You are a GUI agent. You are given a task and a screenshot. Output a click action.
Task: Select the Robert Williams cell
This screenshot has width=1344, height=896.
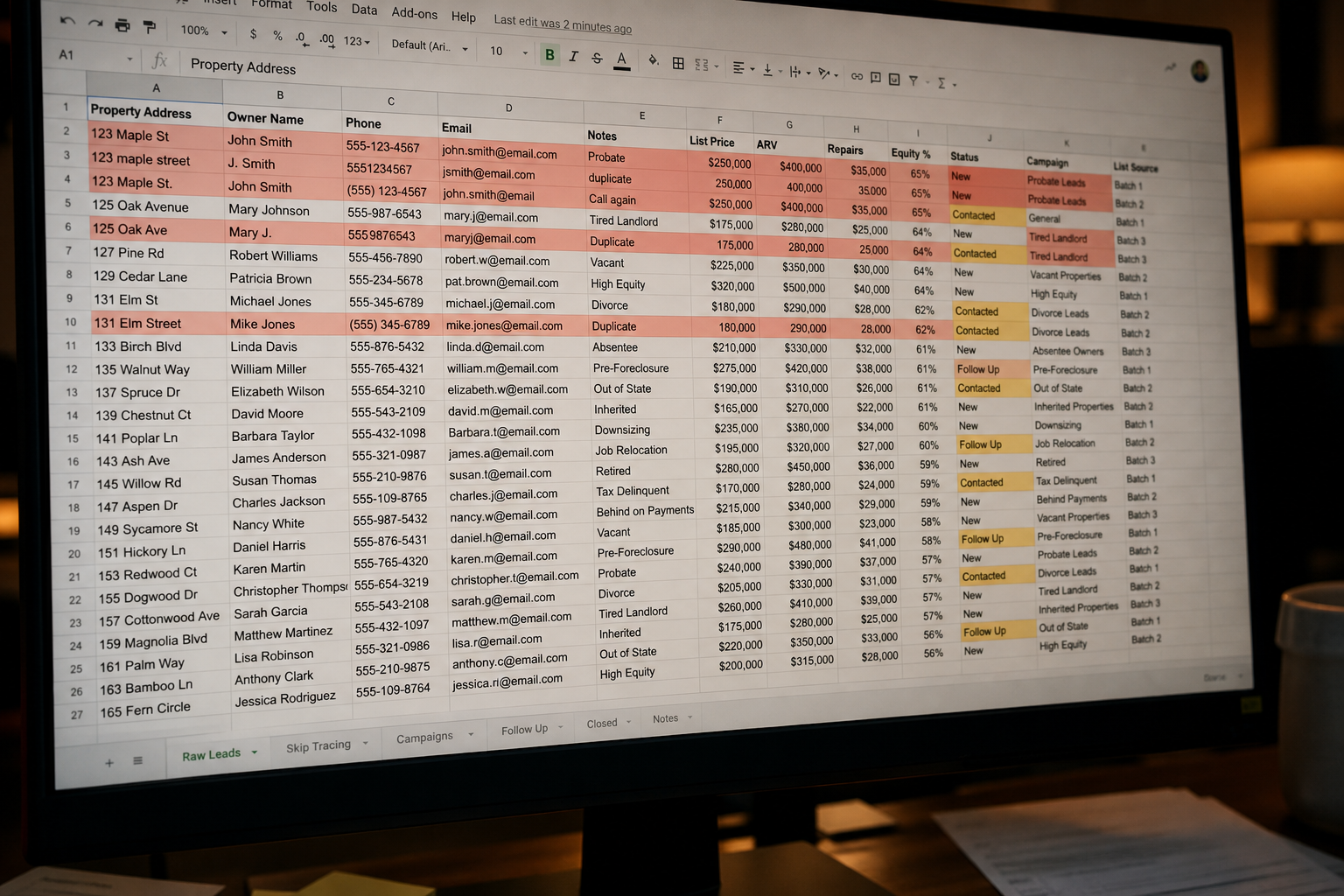click(285, 256)
